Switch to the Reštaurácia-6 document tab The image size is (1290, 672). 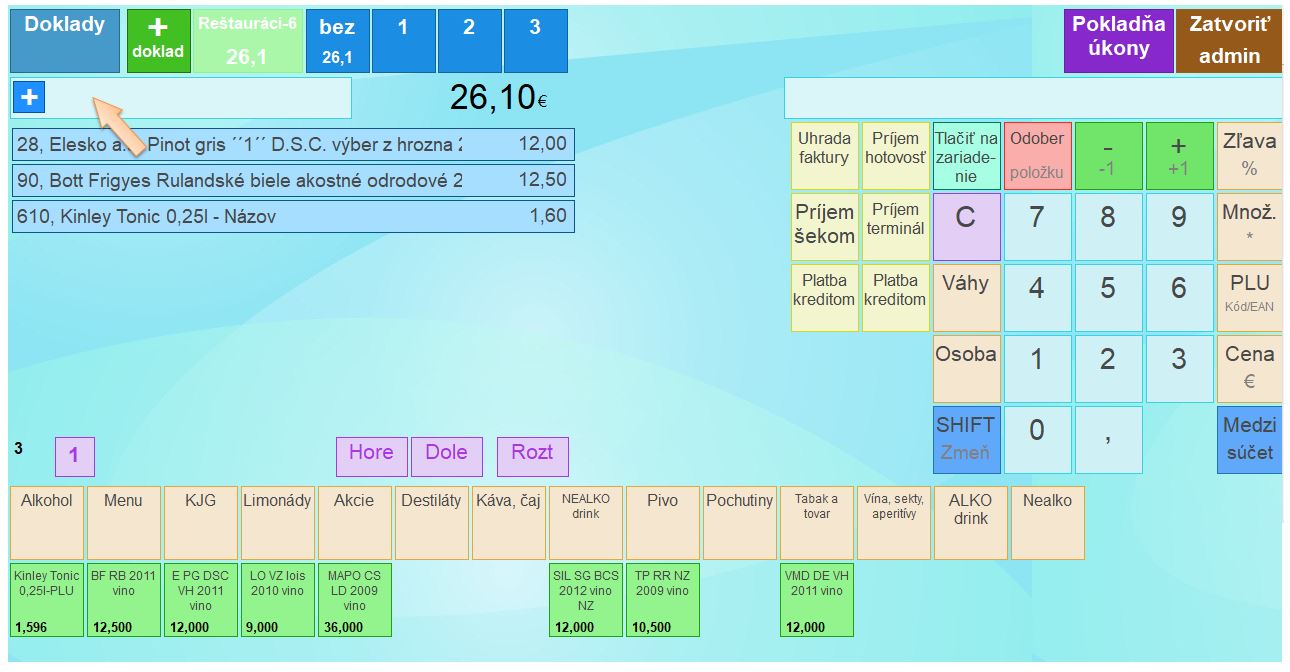coord(247,41)
